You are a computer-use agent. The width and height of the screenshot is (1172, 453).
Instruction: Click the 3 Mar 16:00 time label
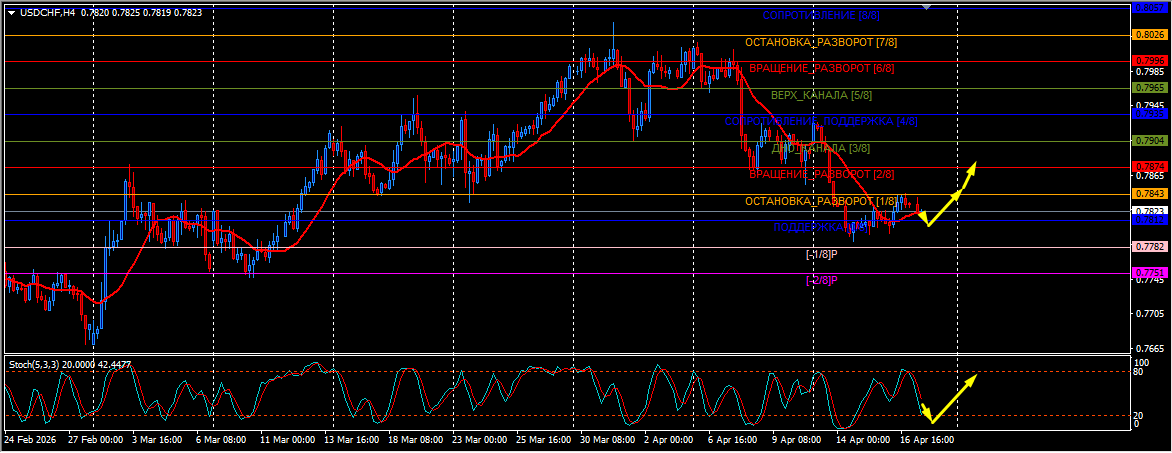click(156, 440)
